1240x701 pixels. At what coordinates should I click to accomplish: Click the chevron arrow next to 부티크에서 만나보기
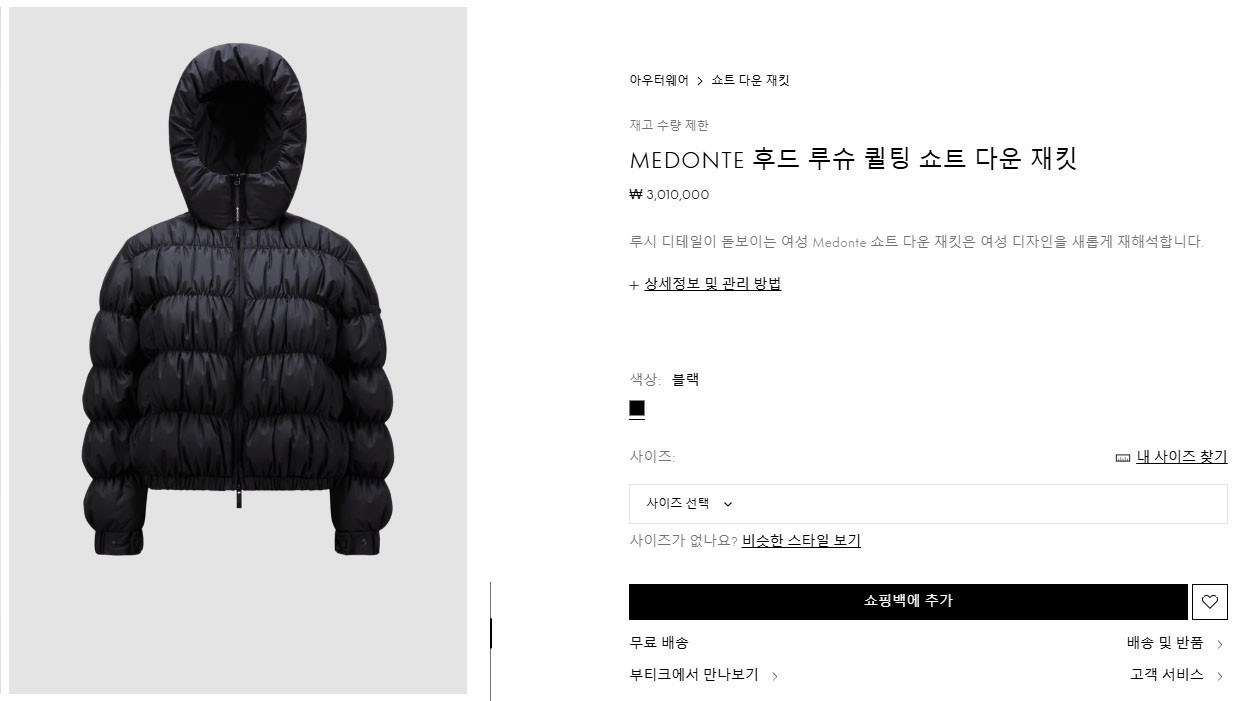click(x=775, y=676)
